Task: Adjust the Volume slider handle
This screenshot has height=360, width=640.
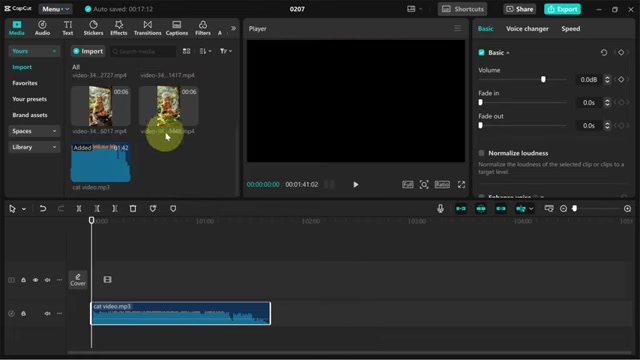Action: coord(543,79)
